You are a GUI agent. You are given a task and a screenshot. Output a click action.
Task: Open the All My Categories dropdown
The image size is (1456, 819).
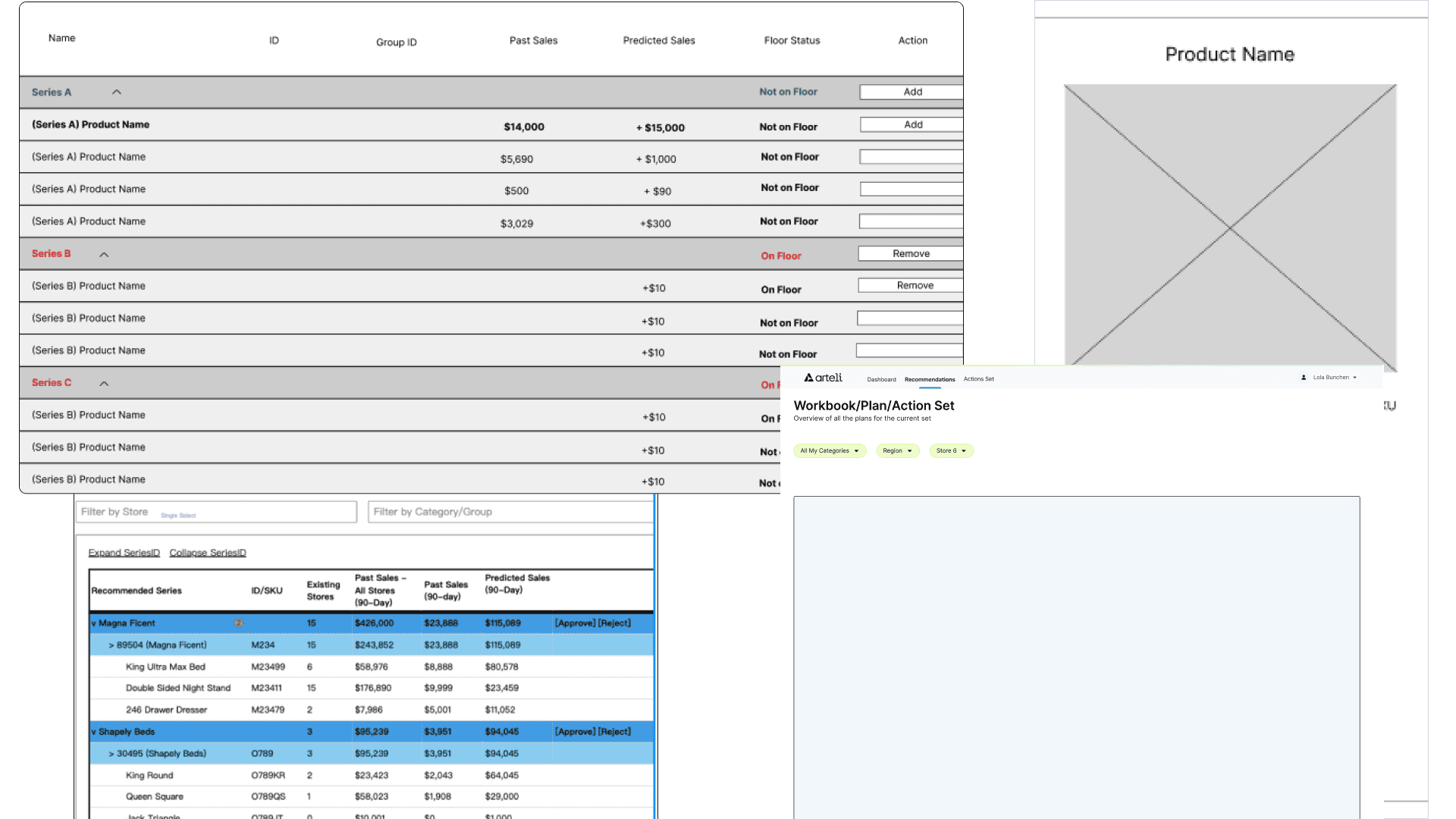pyautogui.click(x=829, y=451)
